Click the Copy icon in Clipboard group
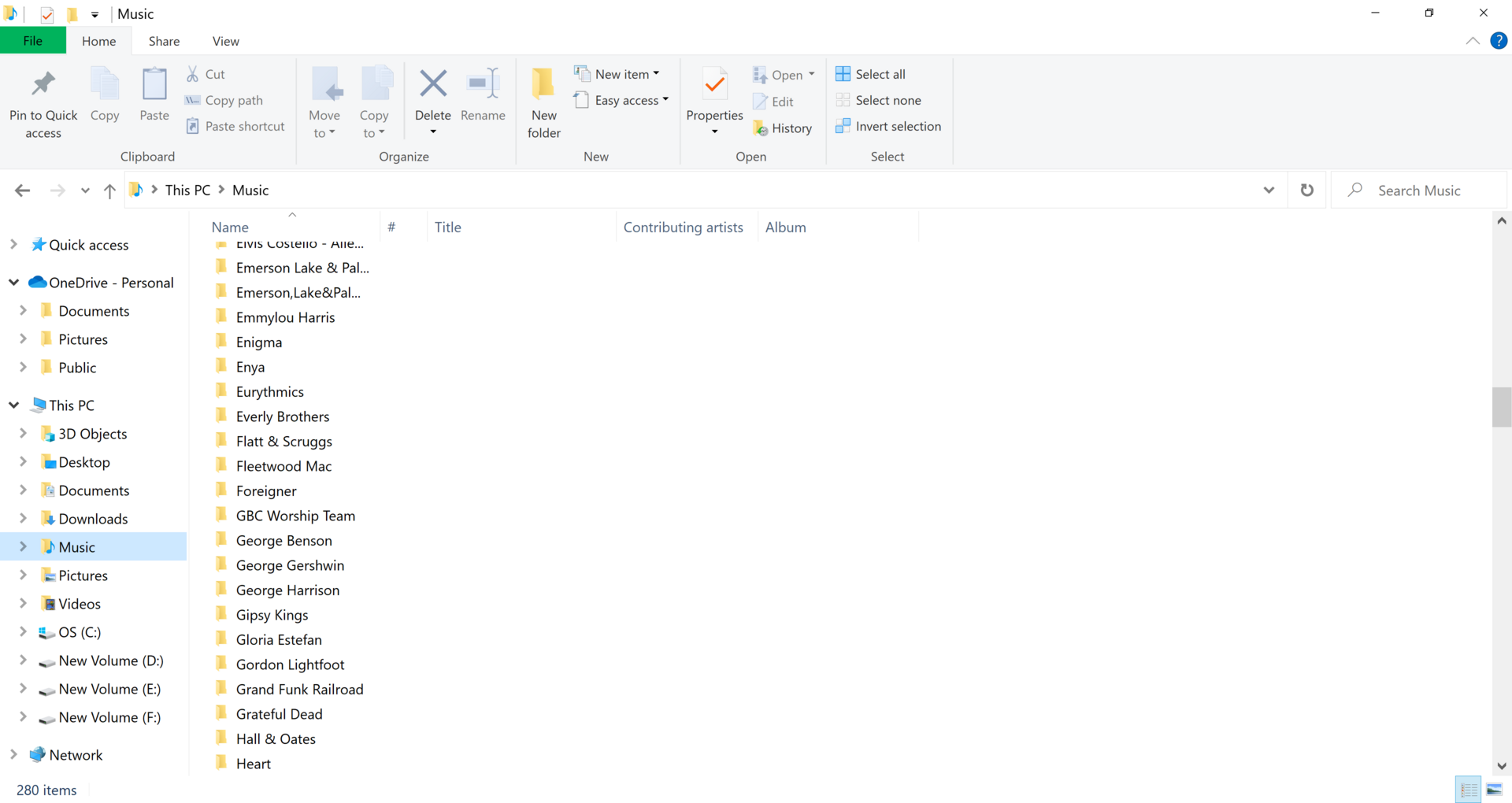The image size is (1512, 803). click(x=105, y=85)
